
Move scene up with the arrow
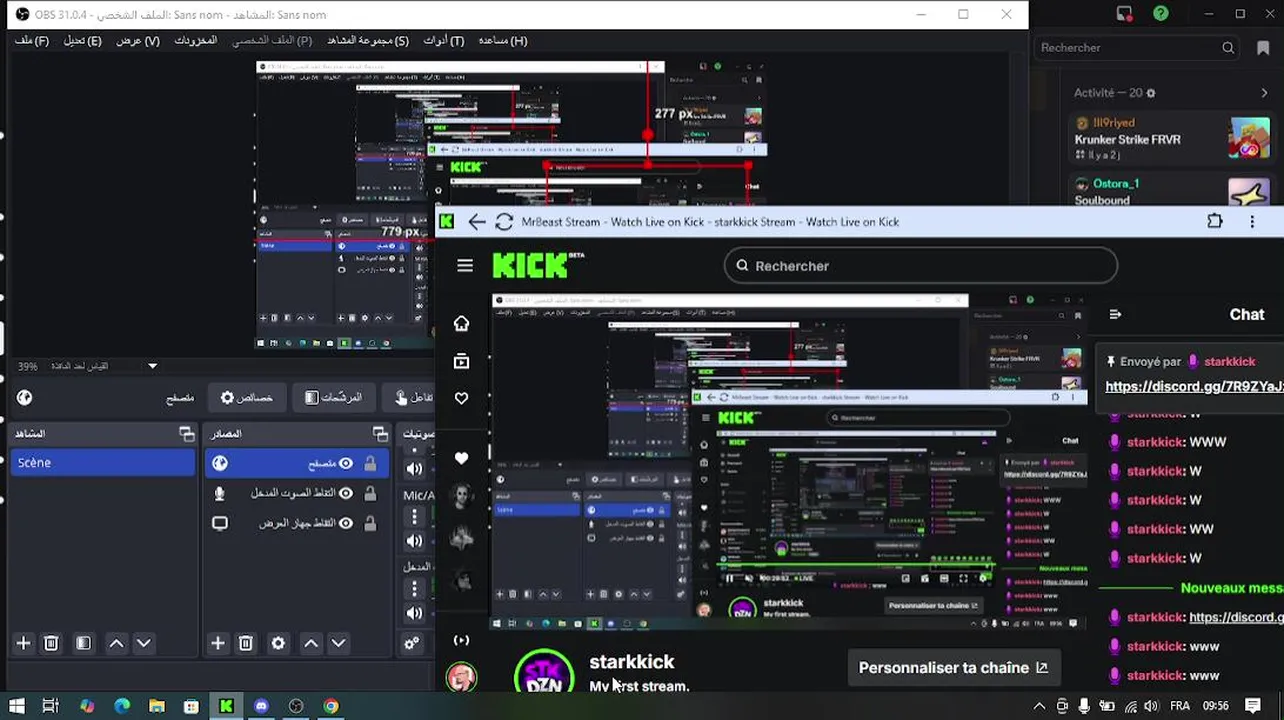[116, 643]
